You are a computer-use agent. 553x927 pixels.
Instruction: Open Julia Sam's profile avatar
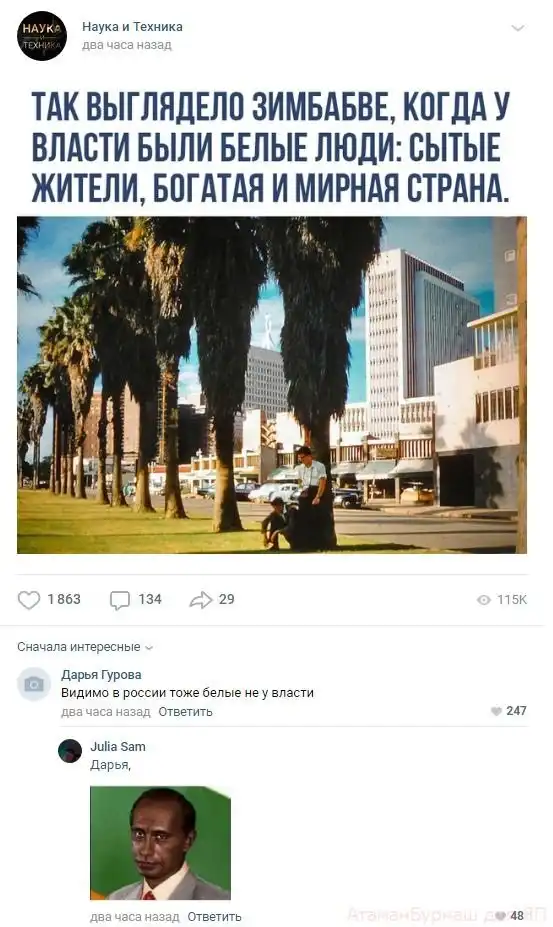click(x=70, y=751)
